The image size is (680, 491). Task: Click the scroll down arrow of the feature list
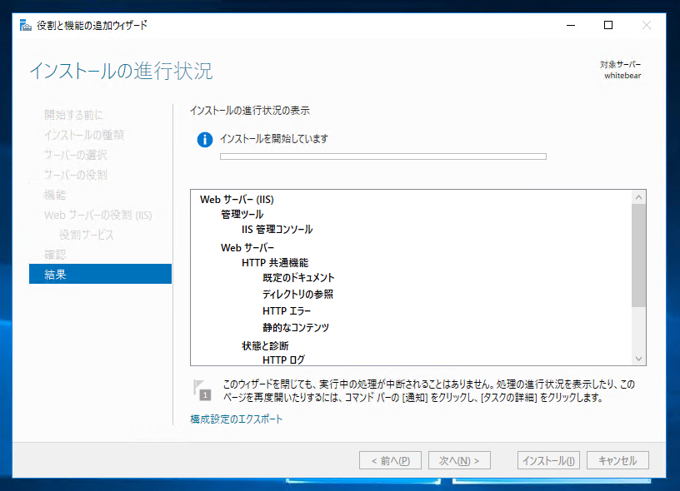click(x=638, y=358)
